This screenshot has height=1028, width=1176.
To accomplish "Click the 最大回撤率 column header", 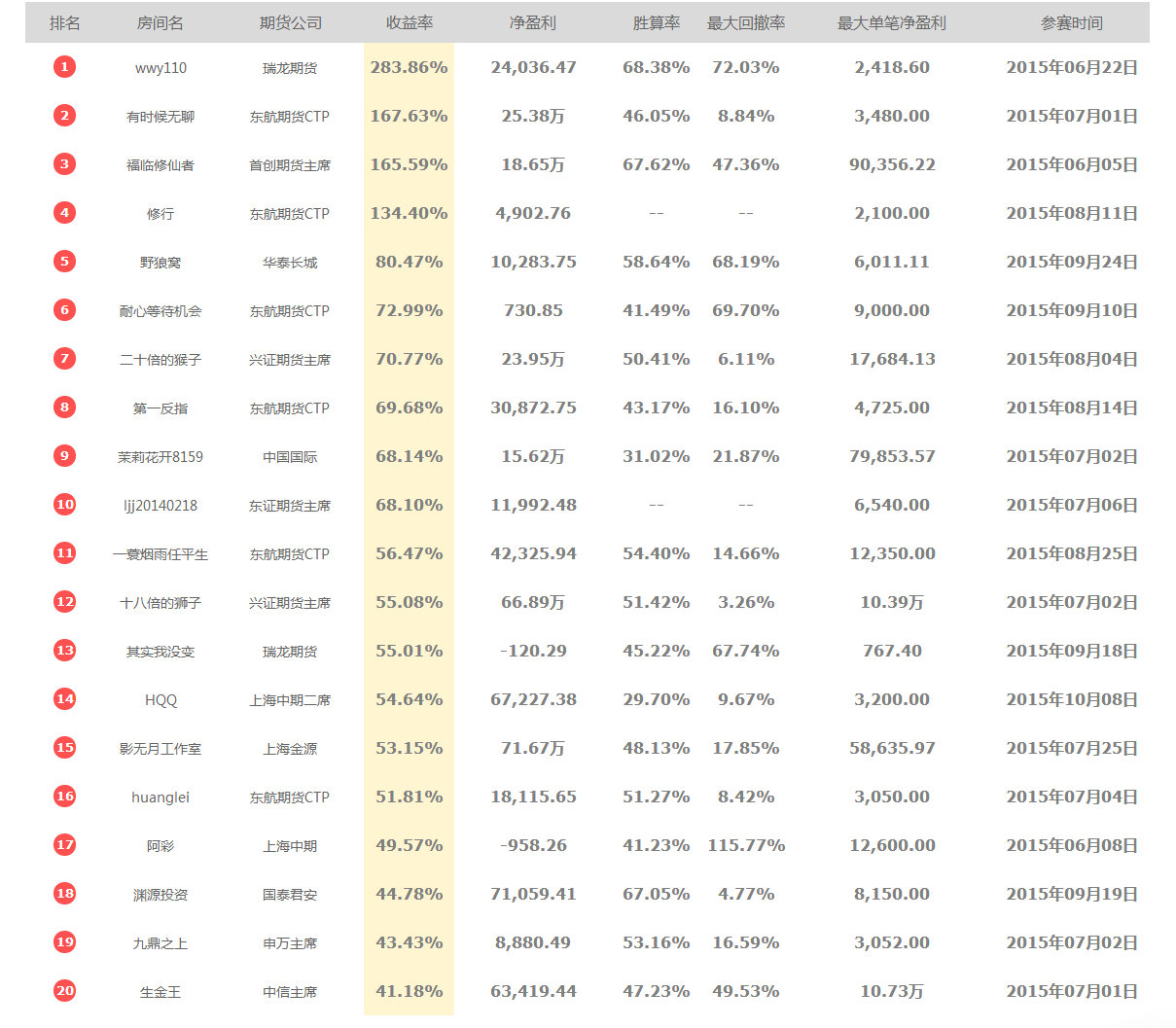I will click(x=746, y=22).
